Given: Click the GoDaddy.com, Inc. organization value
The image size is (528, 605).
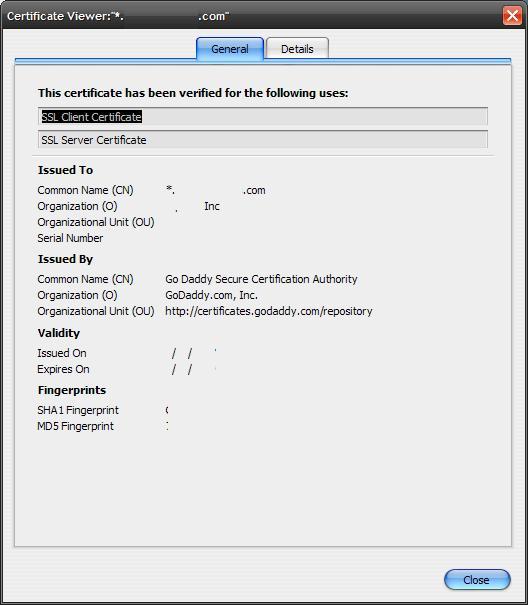Looking at the screenshot, I should click(212, 295).
